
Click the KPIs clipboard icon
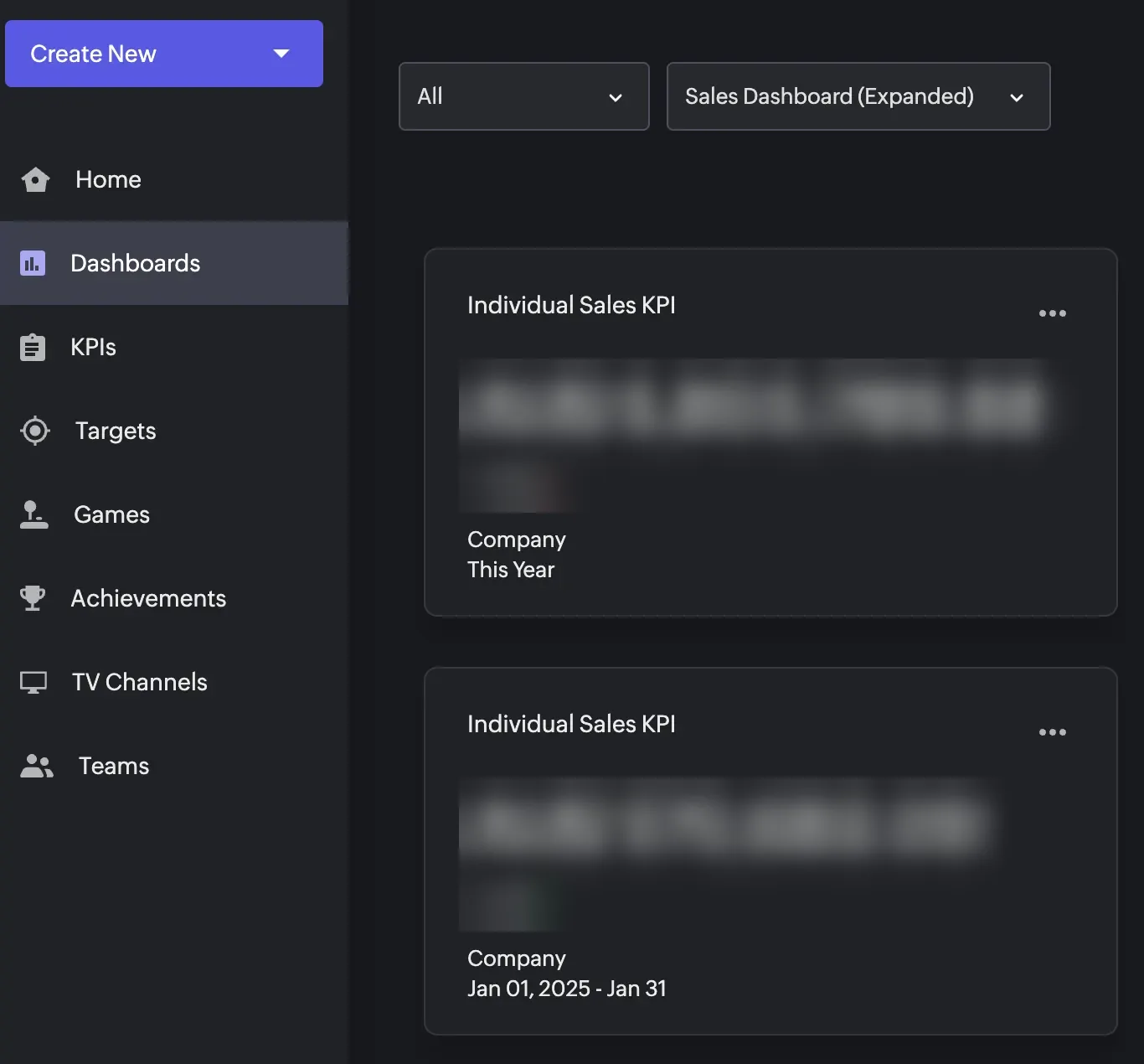point(33,347)
